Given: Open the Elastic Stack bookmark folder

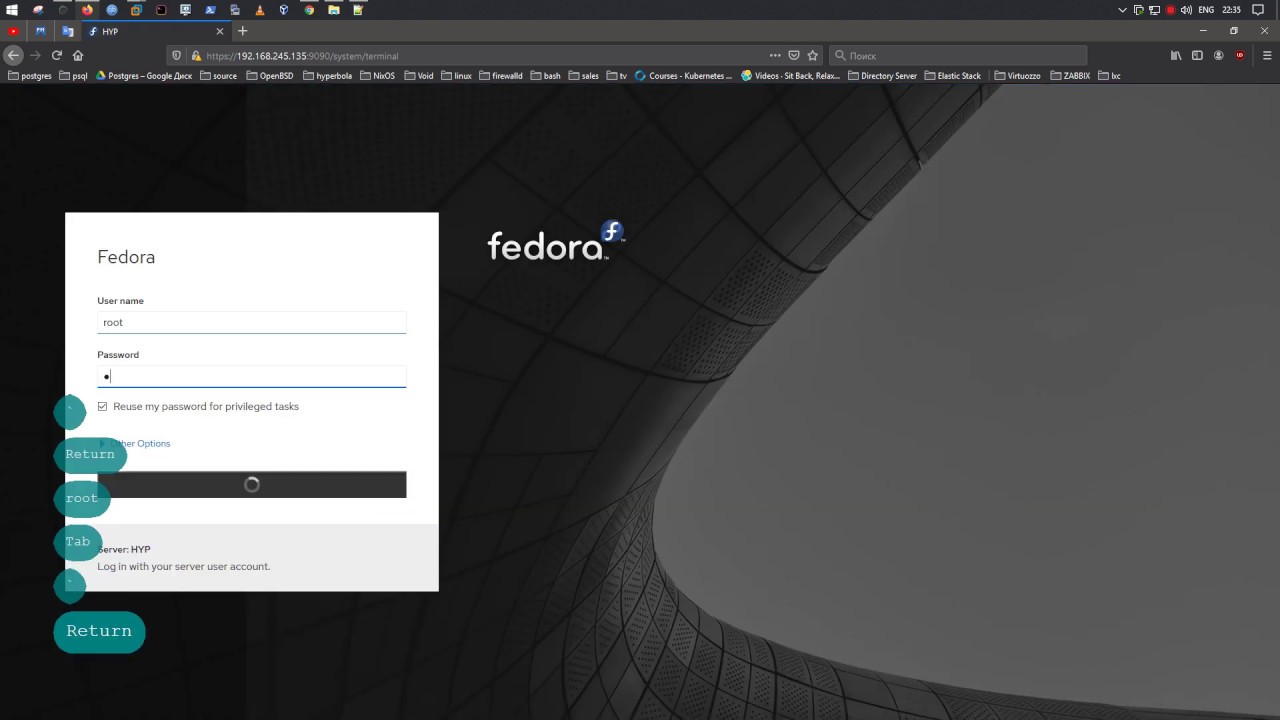Looking at the screenshot, I should point(953,76).
